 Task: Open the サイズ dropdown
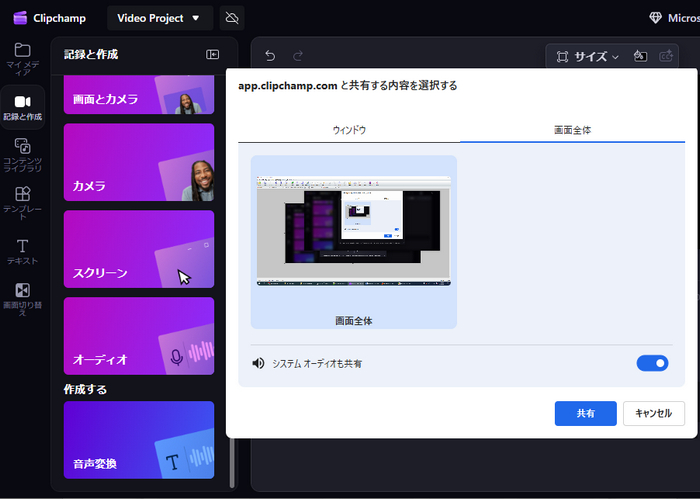[x=587, y=57]
